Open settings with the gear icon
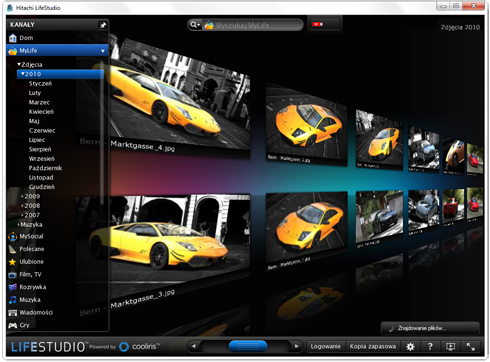Viewport: 490px width, 362px height. tap(410, 347)
